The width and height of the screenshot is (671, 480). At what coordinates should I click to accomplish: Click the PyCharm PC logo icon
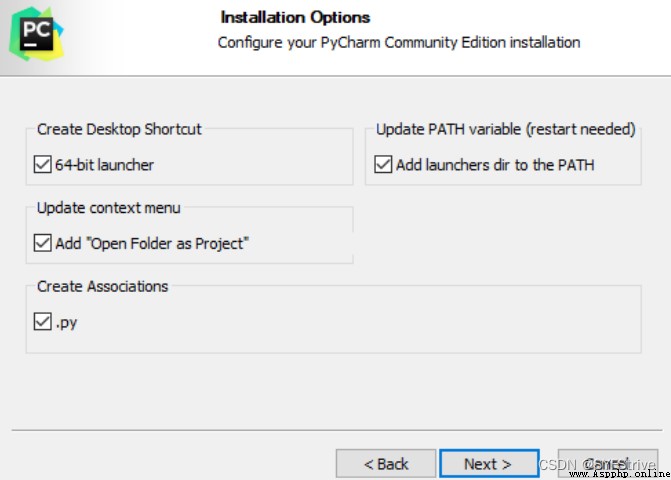[37, 34]
